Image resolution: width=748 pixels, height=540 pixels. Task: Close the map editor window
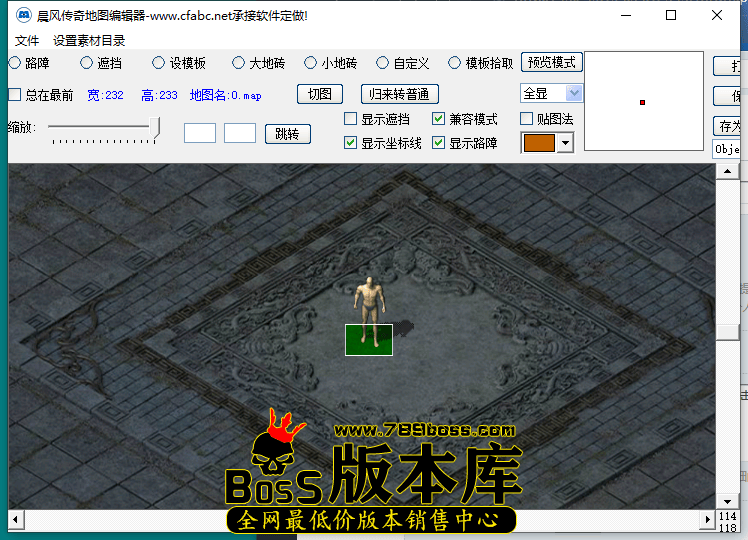coord(717,15)
